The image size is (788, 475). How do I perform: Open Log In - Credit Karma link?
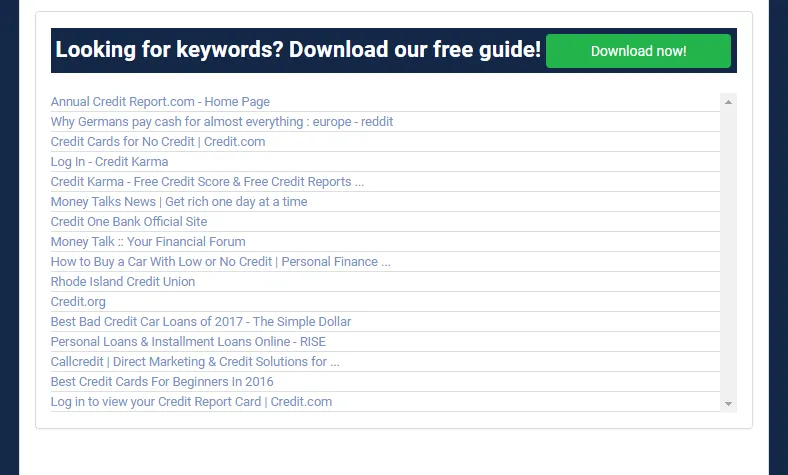pyautogui.click(x=110, y=162)
